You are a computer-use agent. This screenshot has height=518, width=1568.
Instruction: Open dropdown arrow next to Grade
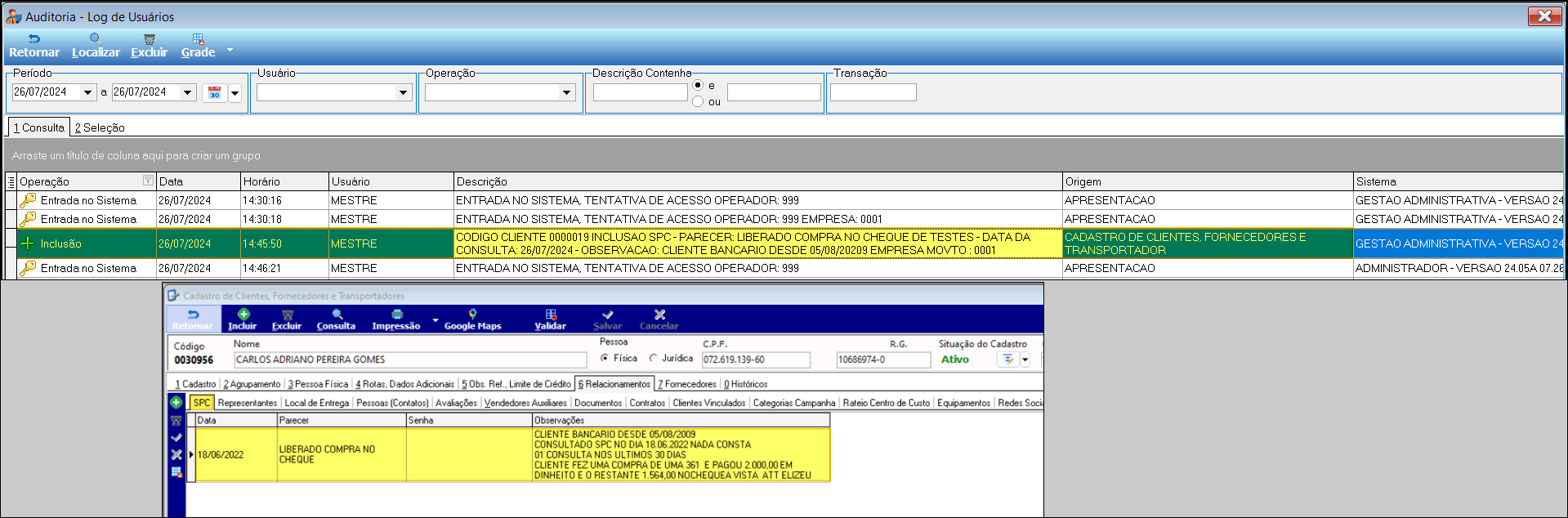(x=230, y=50)
